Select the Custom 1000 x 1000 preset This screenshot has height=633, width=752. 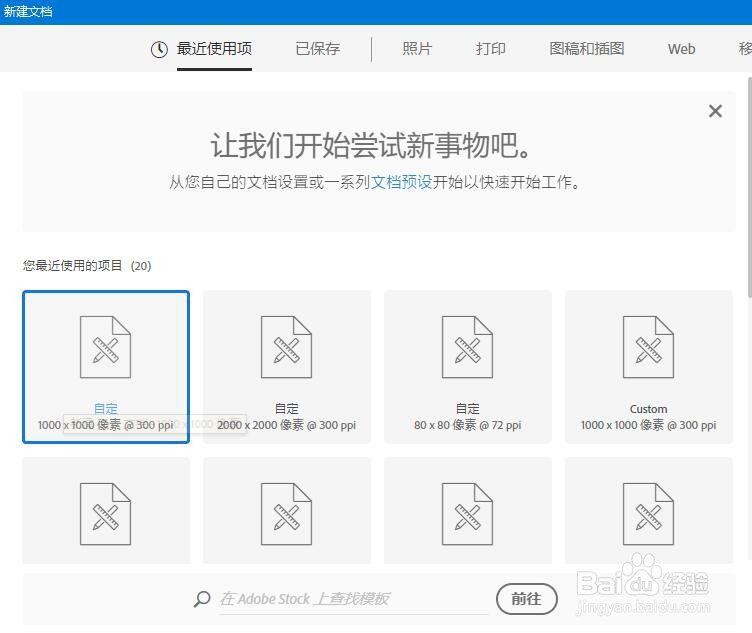point(648,367)
